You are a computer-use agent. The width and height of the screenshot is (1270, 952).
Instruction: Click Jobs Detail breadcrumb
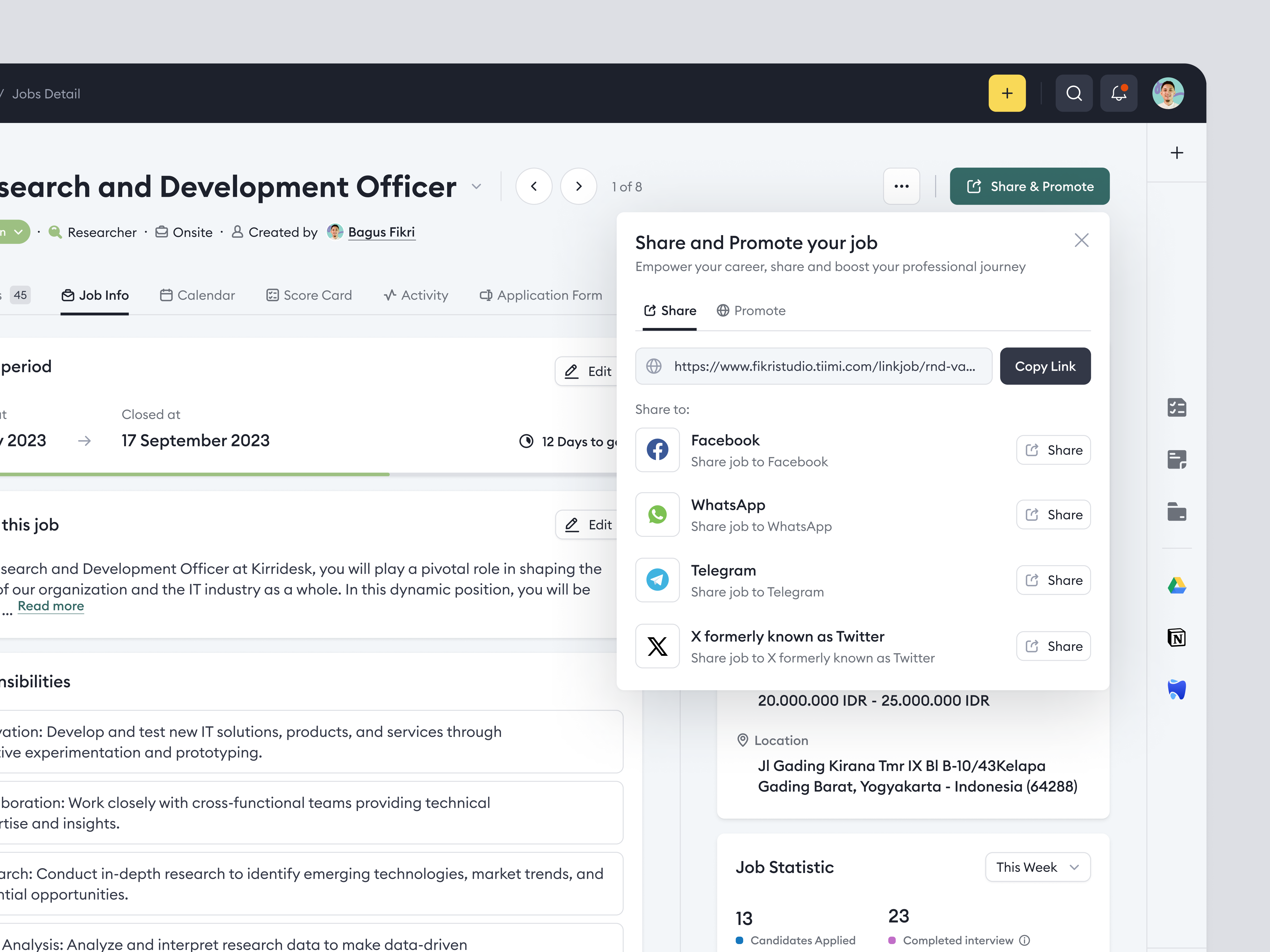[46, 94]
